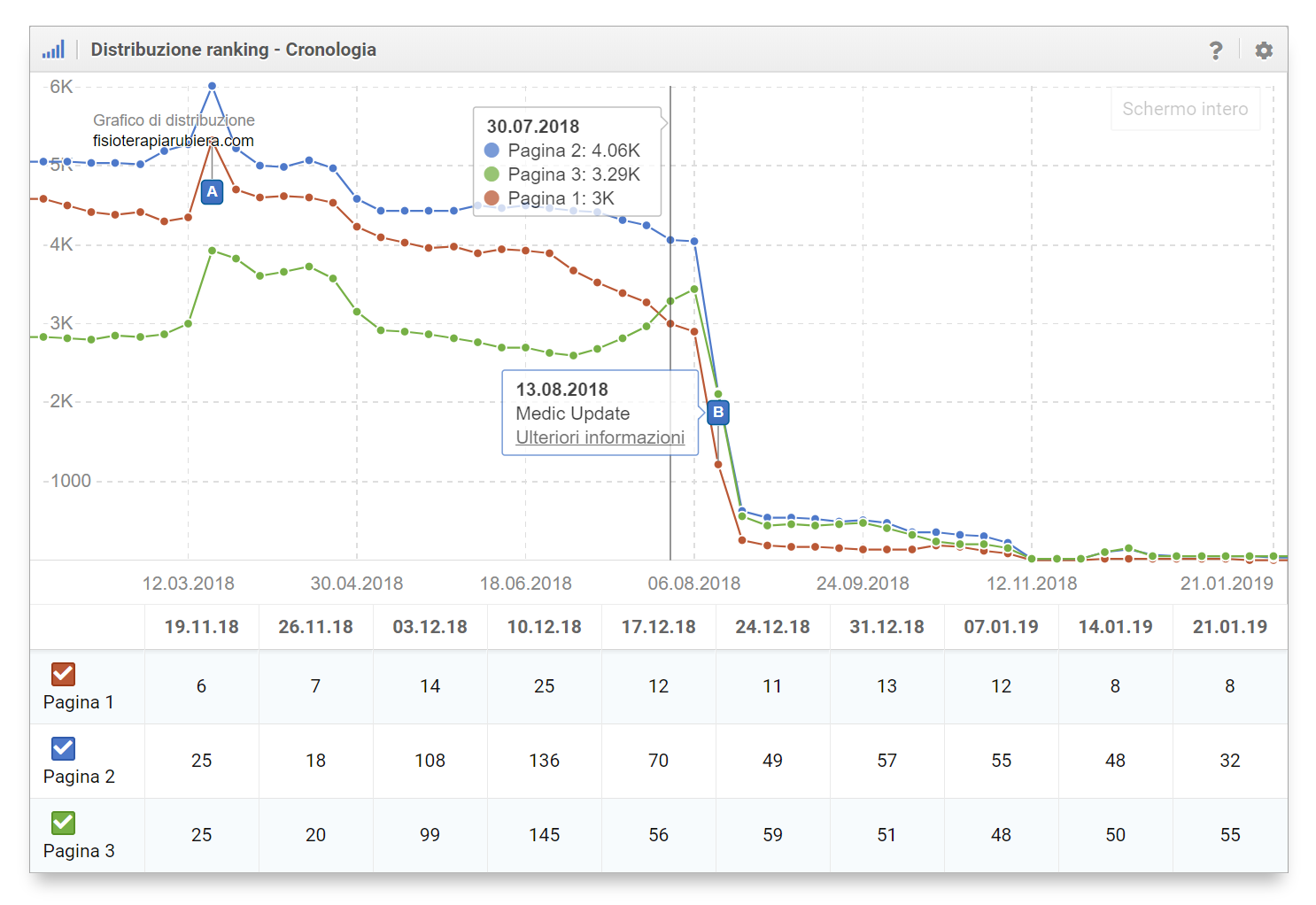Click event marker A on the chart

[x=212, y=191]
